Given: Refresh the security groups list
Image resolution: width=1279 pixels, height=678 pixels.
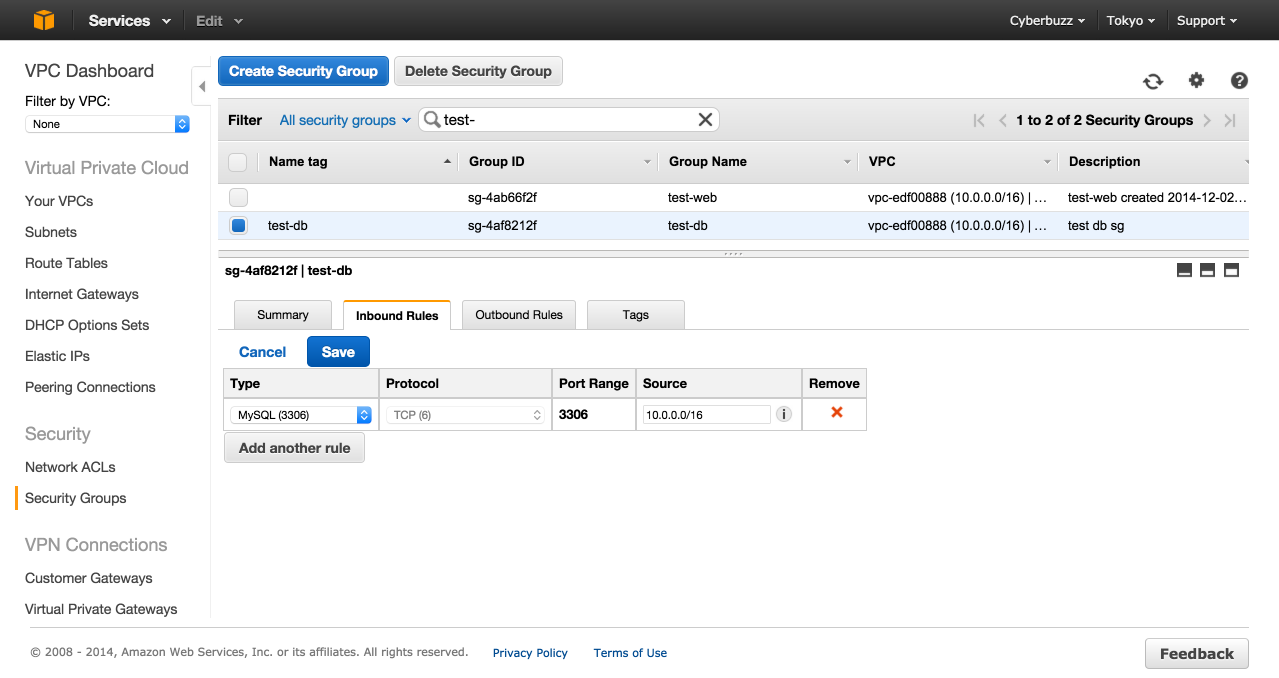Looking at the screenshot, I should [1152, 81].
